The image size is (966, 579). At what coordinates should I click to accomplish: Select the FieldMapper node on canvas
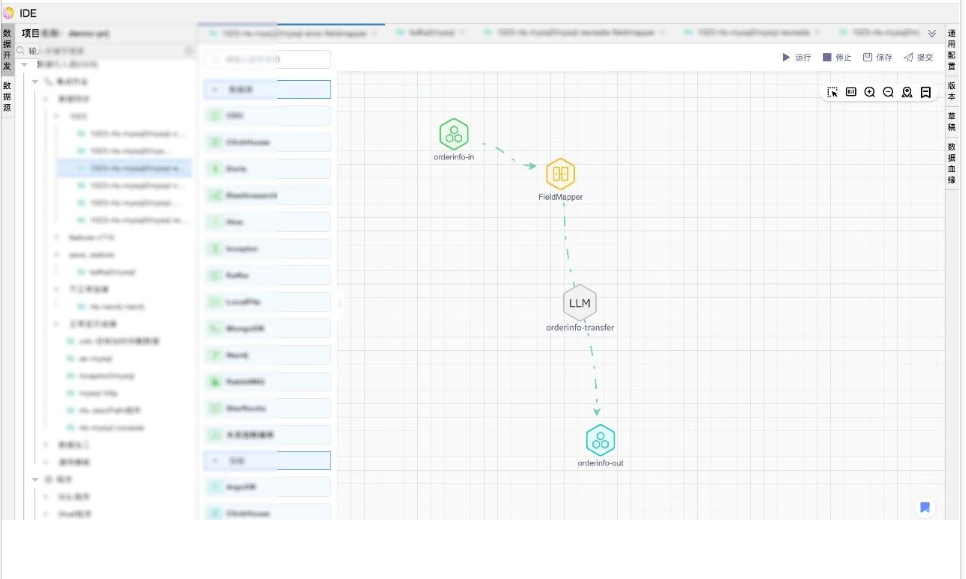point(560,174)
